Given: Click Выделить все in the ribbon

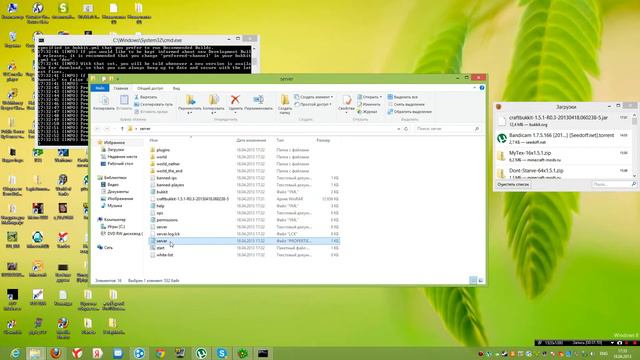Looking at the screenshot, I should click(x=402, y=97).
